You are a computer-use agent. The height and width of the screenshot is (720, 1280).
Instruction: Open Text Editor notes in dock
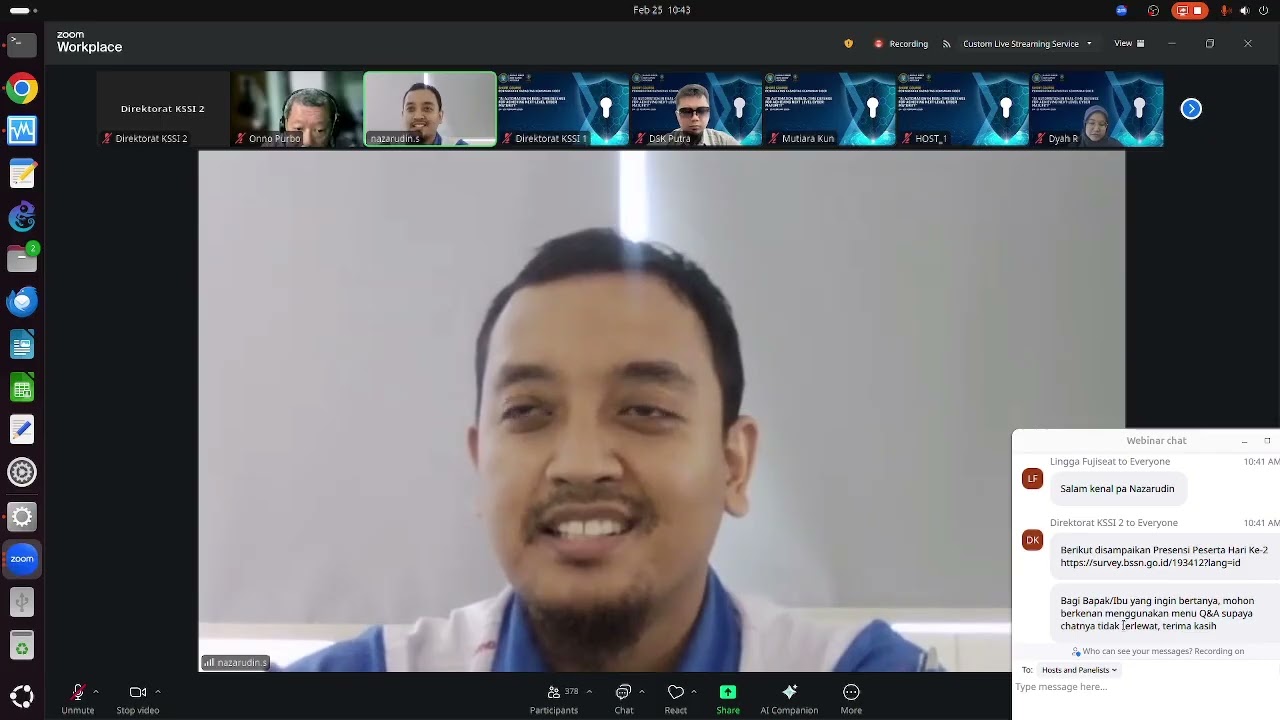(22, 174)
